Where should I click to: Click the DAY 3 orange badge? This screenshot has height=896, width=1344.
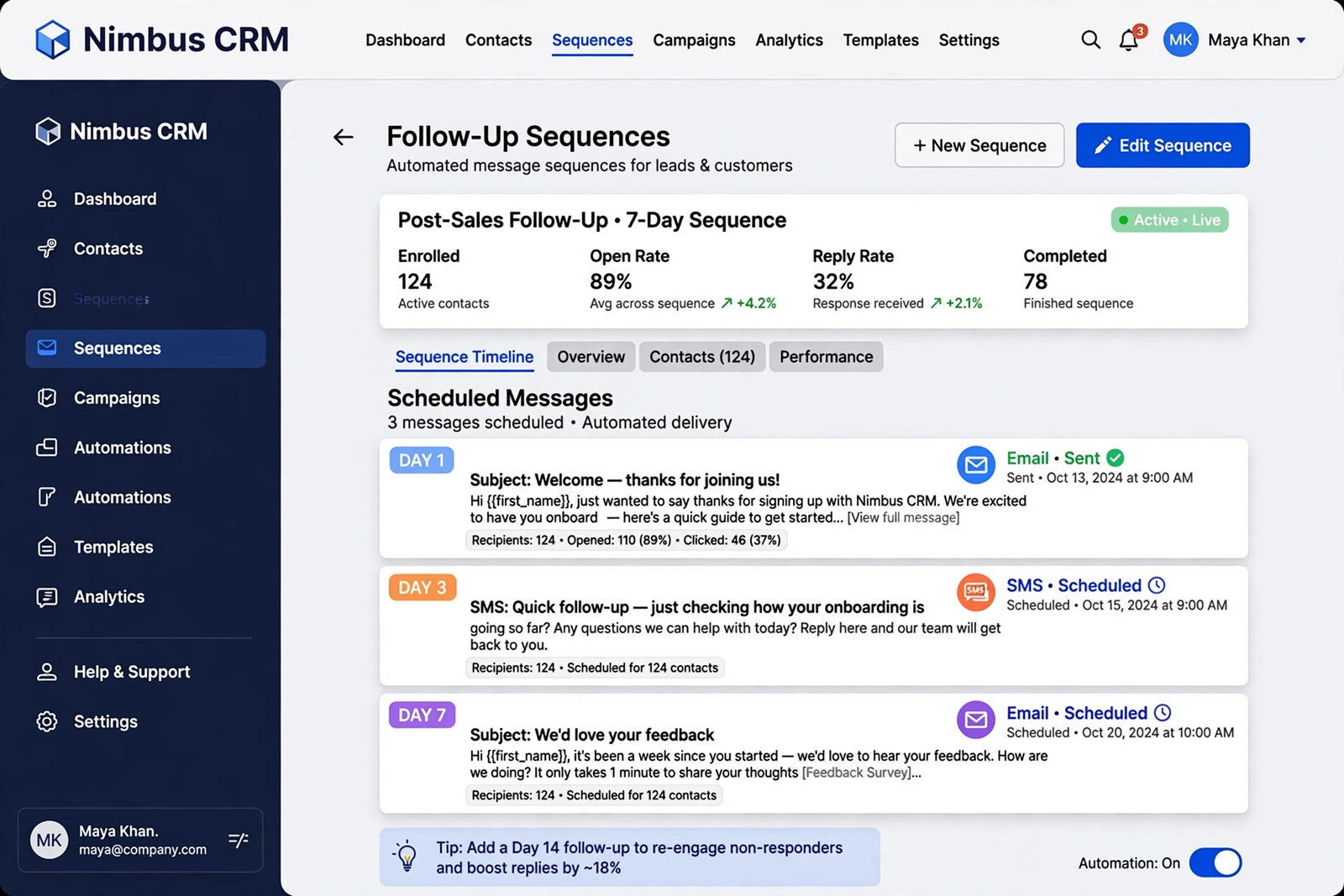click(423, 587)
